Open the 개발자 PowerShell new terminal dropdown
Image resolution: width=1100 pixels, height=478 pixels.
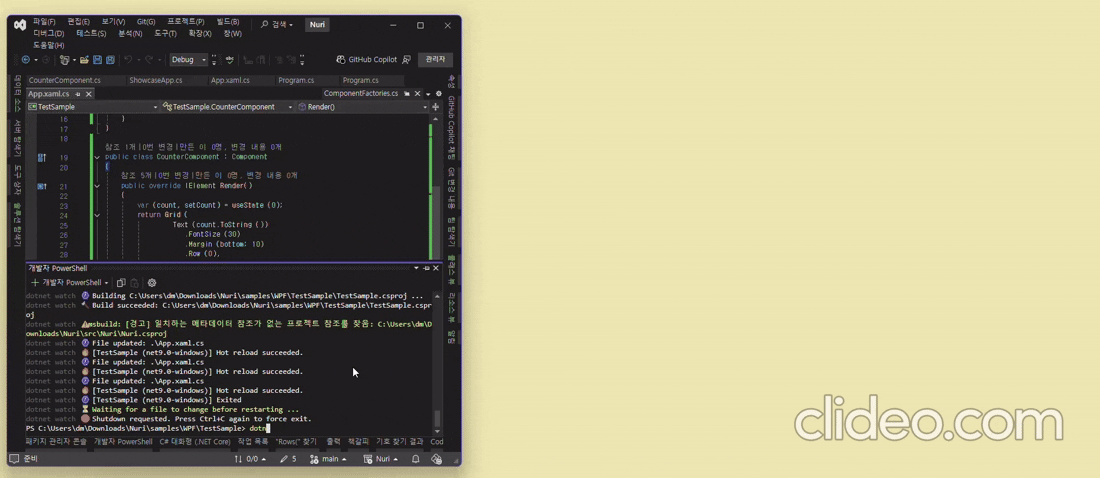click(x=107, y=283)
